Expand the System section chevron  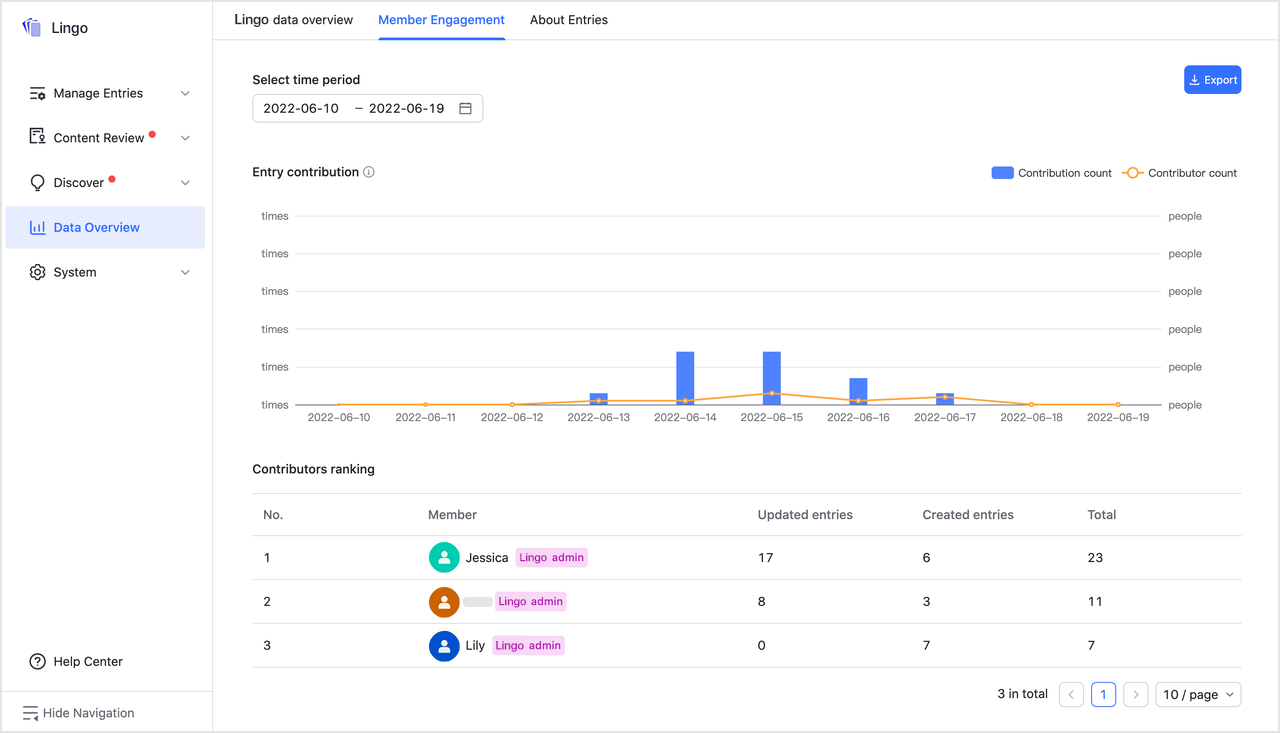coord(185,271)
